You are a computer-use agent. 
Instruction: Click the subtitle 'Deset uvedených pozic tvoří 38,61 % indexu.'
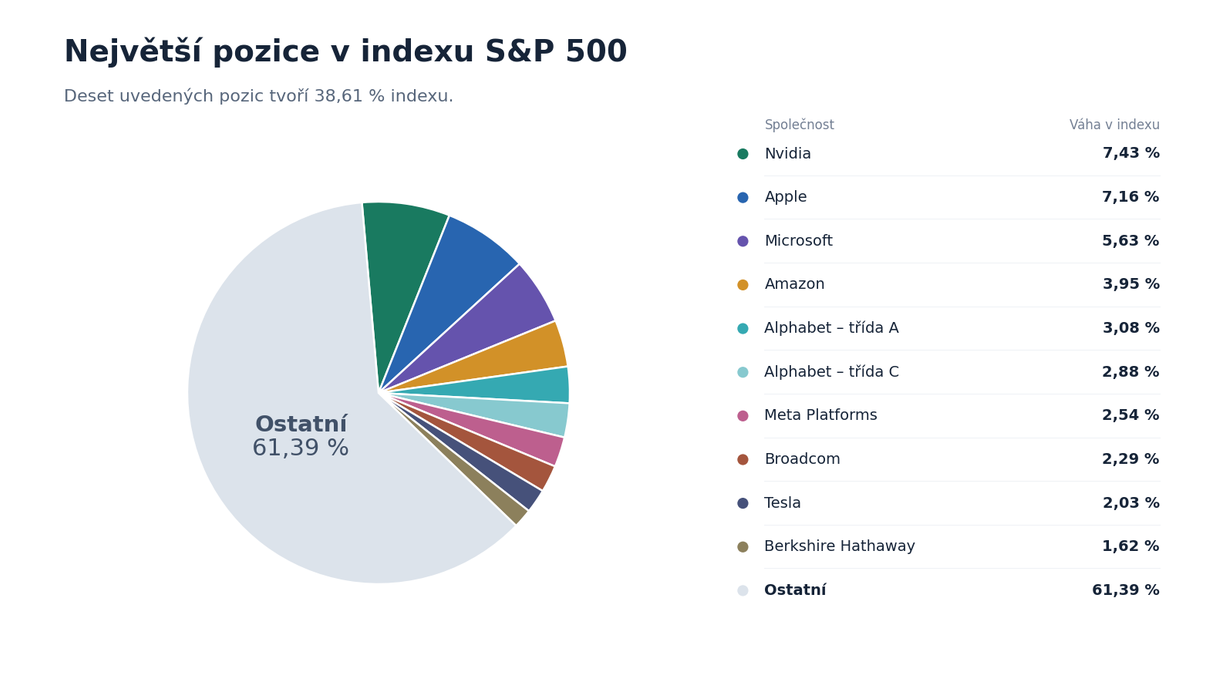click(258, 96)
